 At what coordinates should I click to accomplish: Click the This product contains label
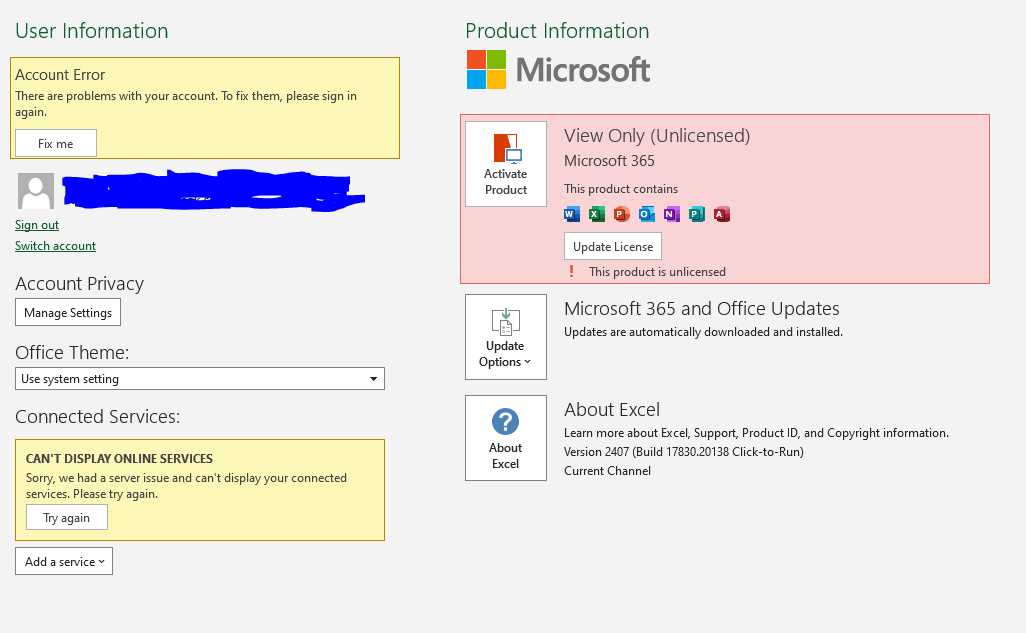[621, 189]
